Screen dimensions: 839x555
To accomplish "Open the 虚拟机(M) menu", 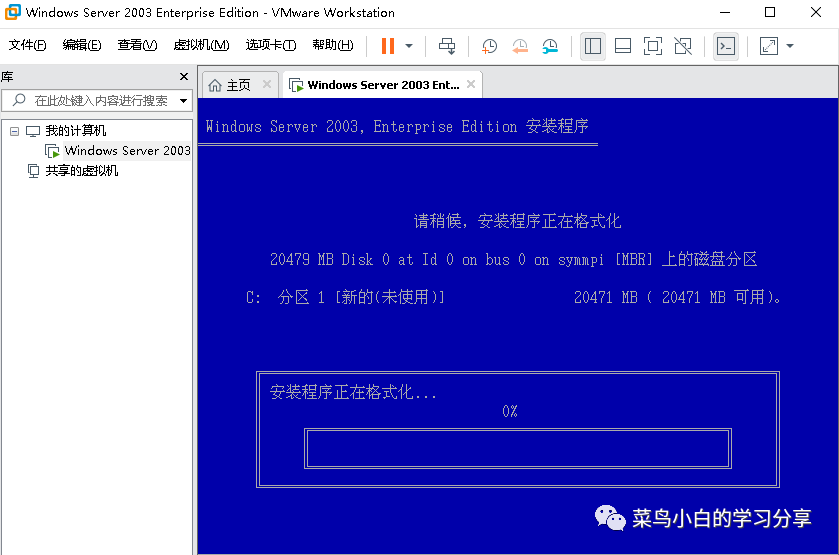I will 201,45.
